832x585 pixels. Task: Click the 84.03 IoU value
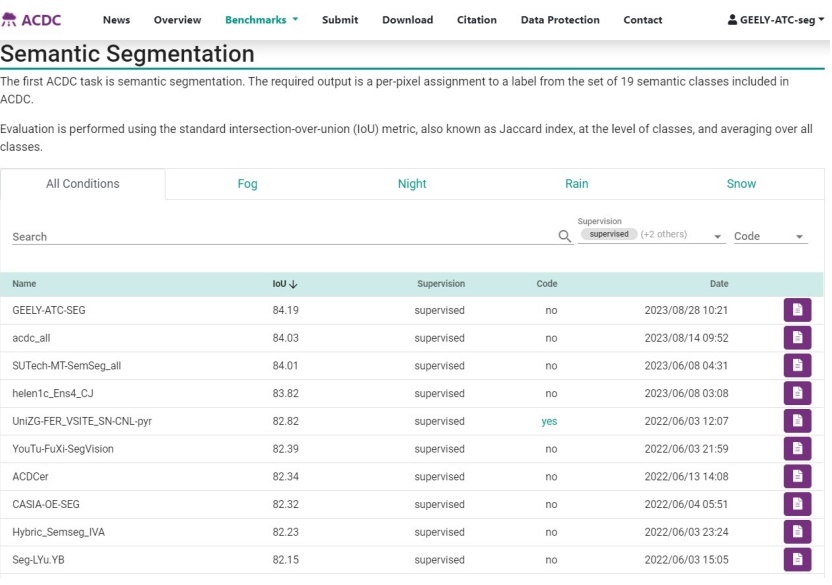coord(285,338)
